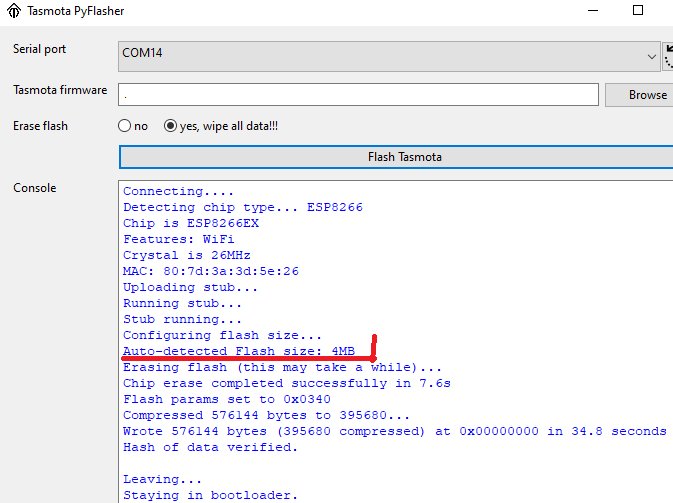The height and width of the screenshot is (503, 673).
Task: Click "Compressed 576144 bytes to 395680..." line
Action: [266, 415]
